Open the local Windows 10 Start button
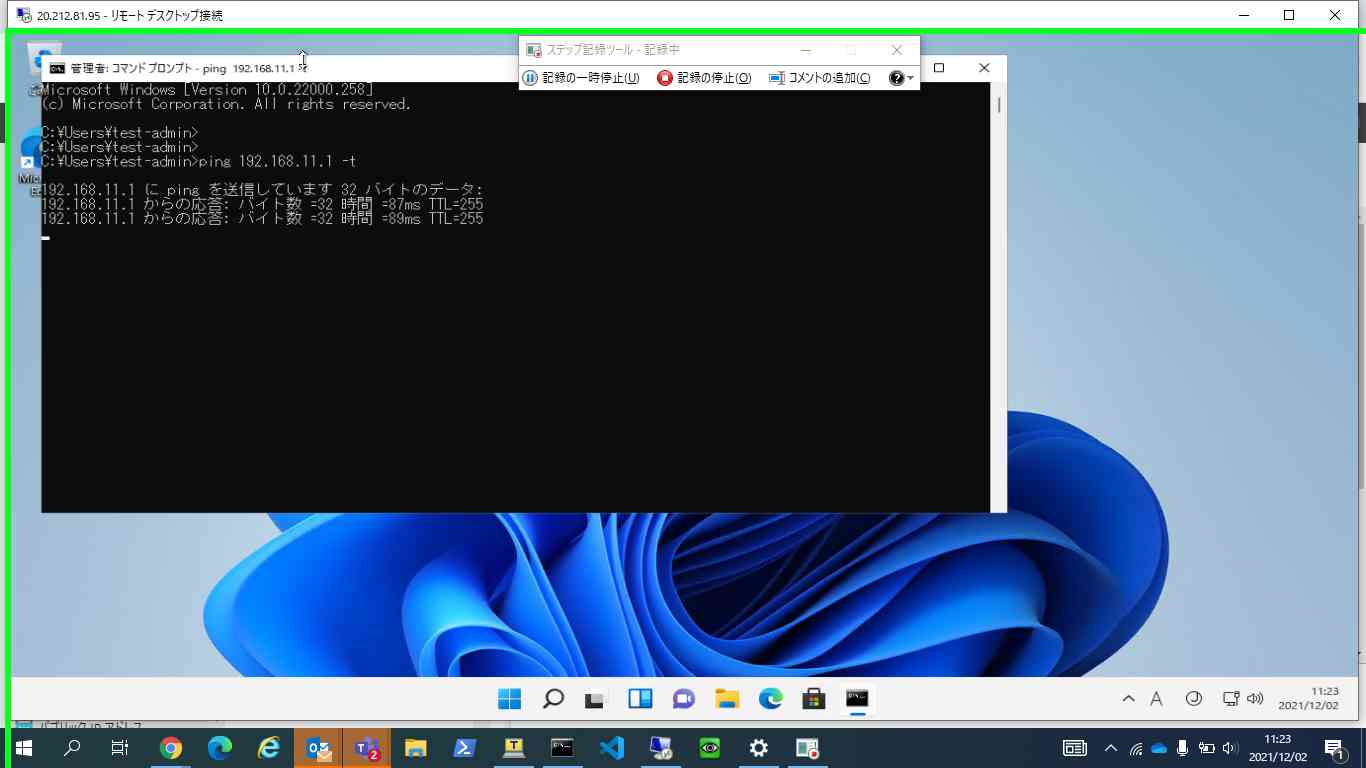This screenshot has height=768, width=1366. click(23, 748)
